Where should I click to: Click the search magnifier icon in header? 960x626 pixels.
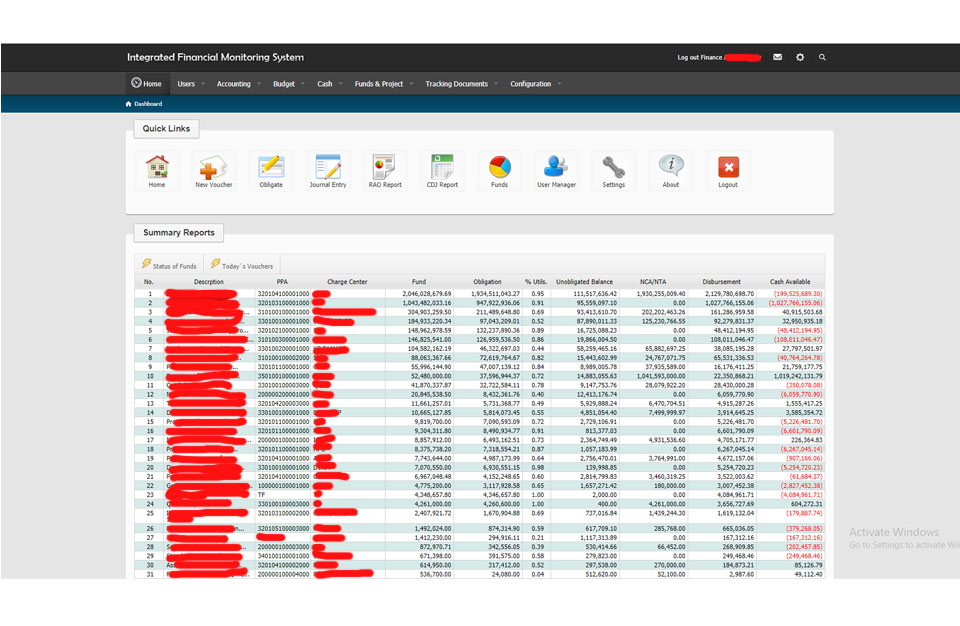click(822, 57)
